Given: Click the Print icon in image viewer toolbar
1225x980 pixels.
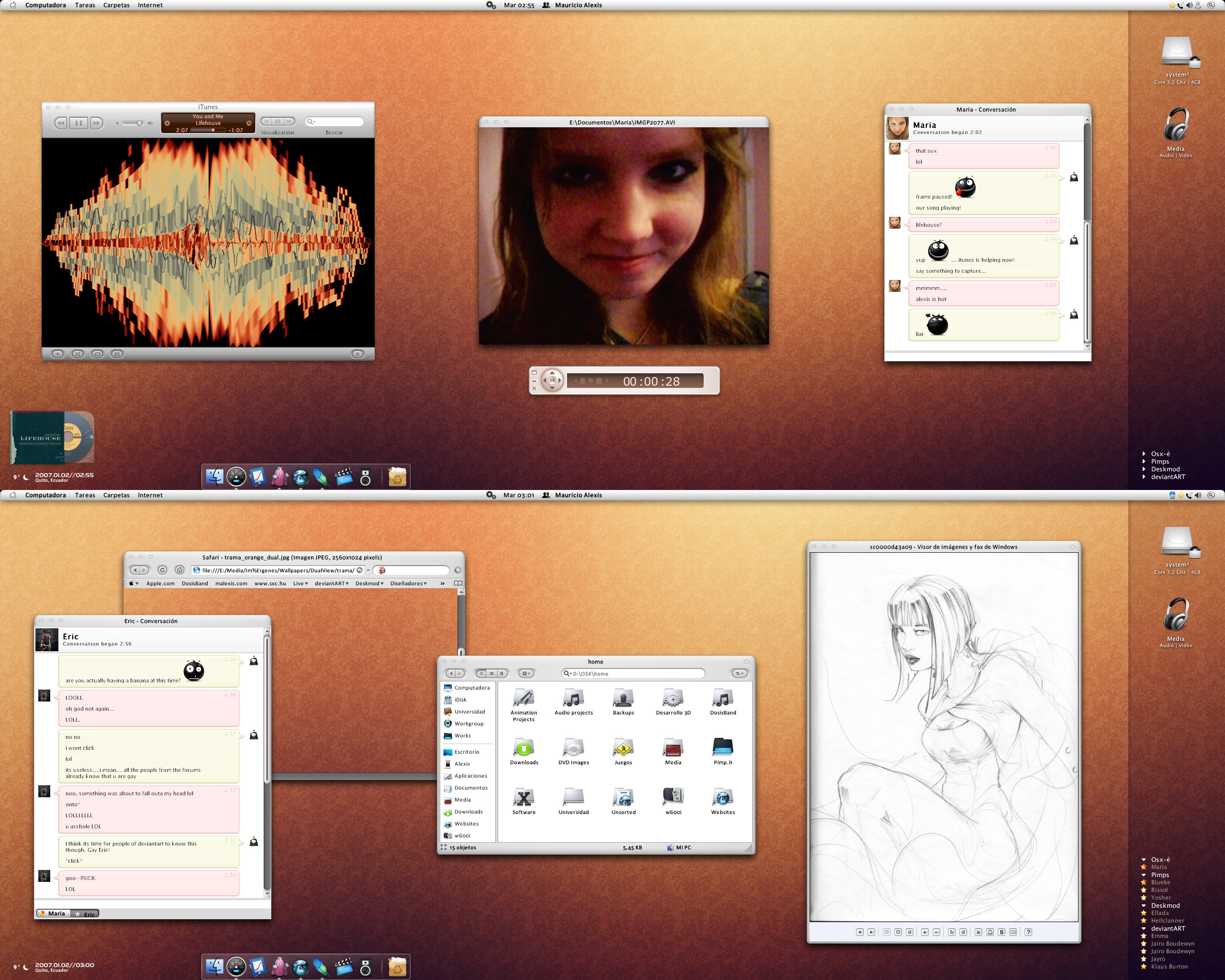Looking at the screenshot, I should [x=991, y=932].
